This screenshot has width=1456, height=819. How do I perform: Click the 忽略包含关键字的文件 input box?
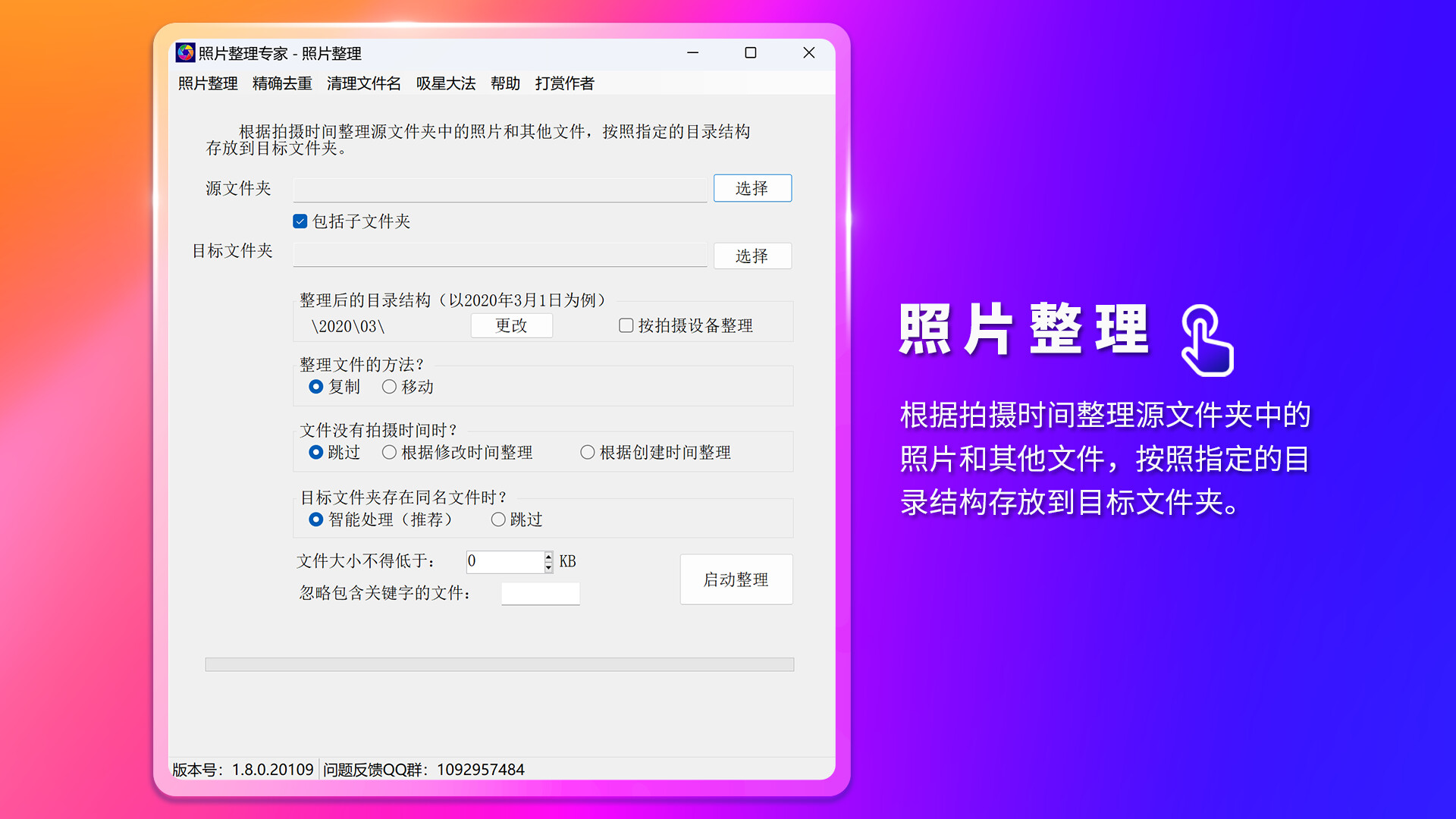pos(540,593)
